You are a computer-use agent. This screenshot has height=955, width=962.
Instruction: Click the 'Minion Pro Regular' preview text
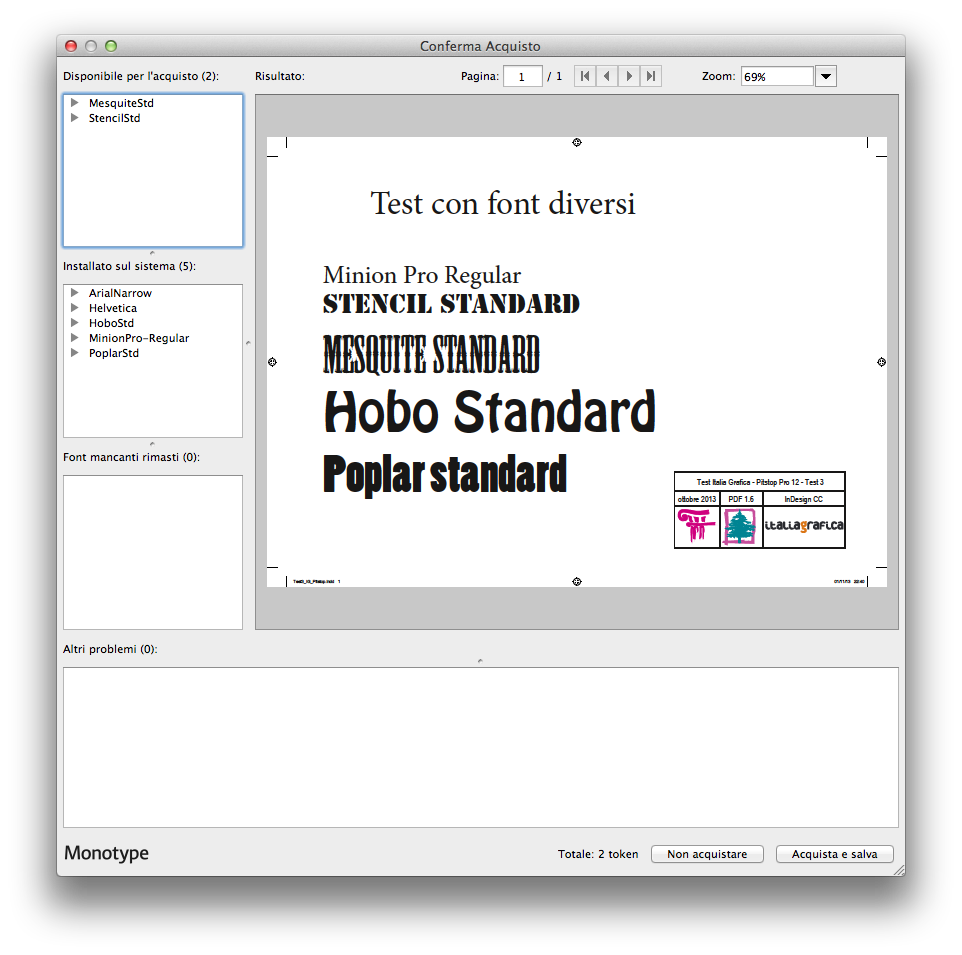422,275
